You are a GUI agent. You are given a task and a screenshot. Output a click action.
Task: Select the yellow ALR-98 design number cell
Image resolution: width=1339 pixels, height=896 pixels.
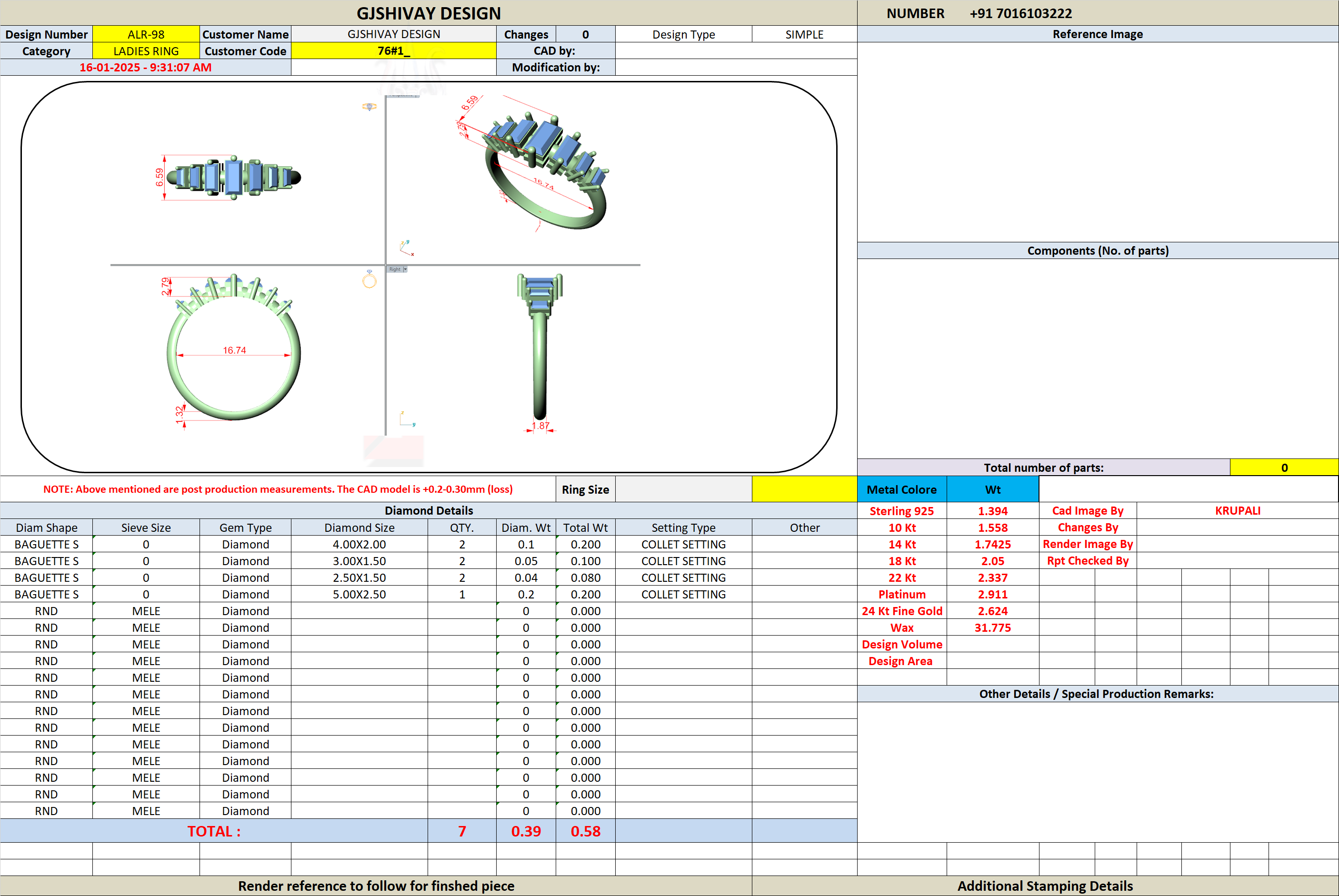click(146, 34)
